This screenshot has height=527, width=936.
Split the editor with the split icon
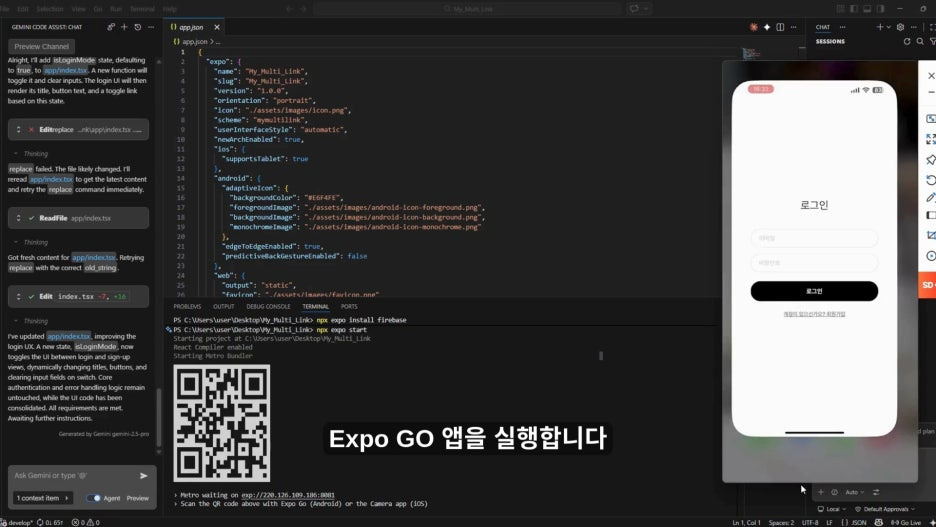[780, 27]
